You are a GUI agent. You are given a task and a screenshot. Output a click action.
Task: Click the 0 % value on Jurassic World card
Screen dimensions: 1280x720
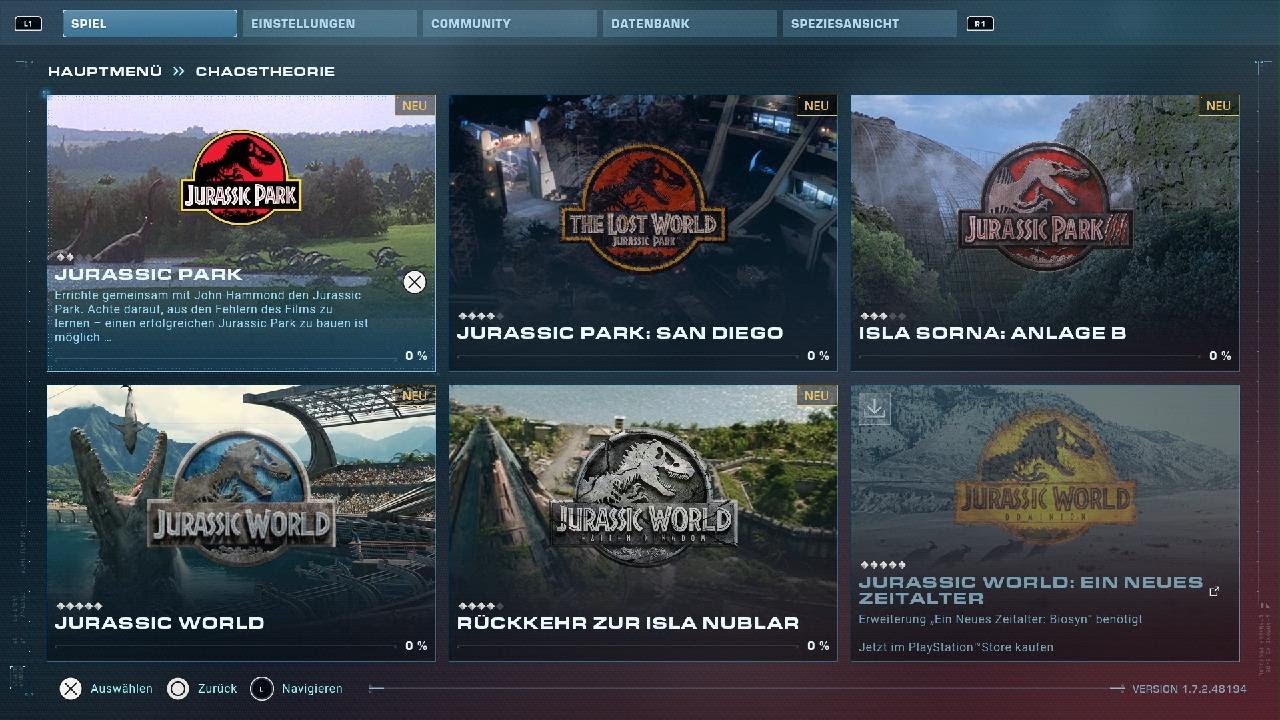[416, 646]
